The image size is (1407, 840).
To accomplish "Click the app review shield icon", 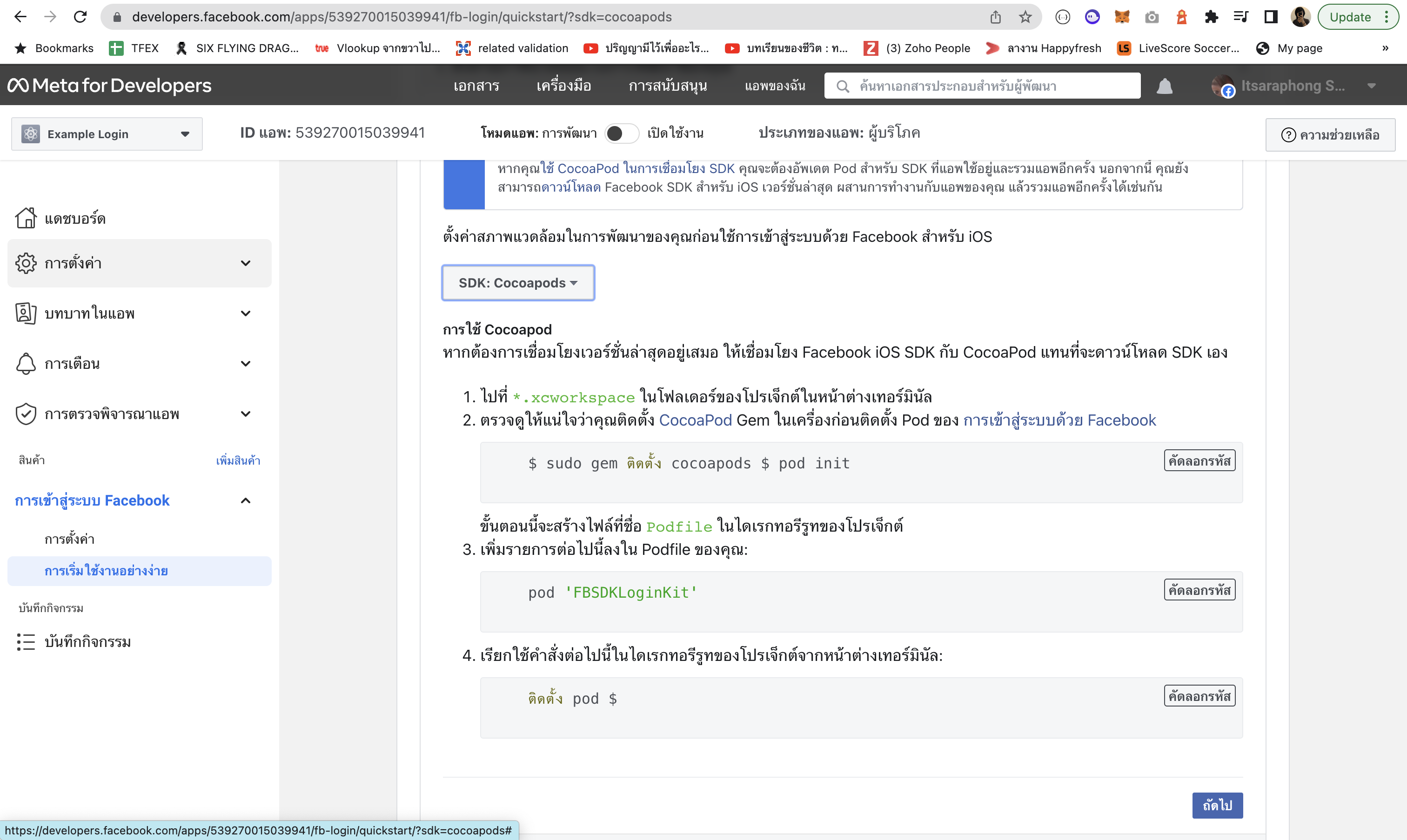I will [26, 414].
